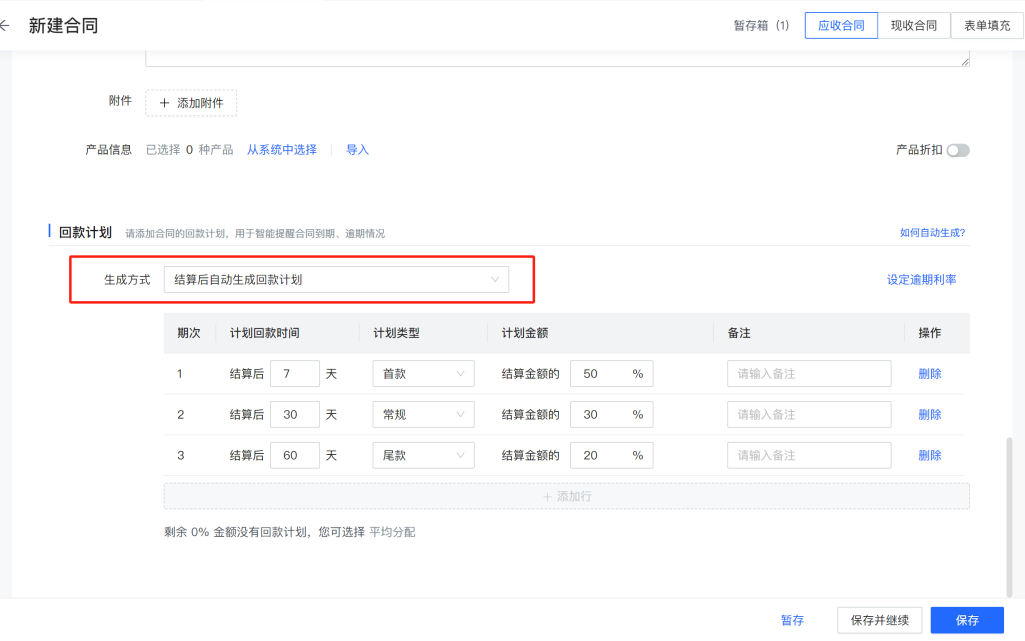Open the 暂存箱 (1) link
1025x641 pixels.
(x=761, y=25)
